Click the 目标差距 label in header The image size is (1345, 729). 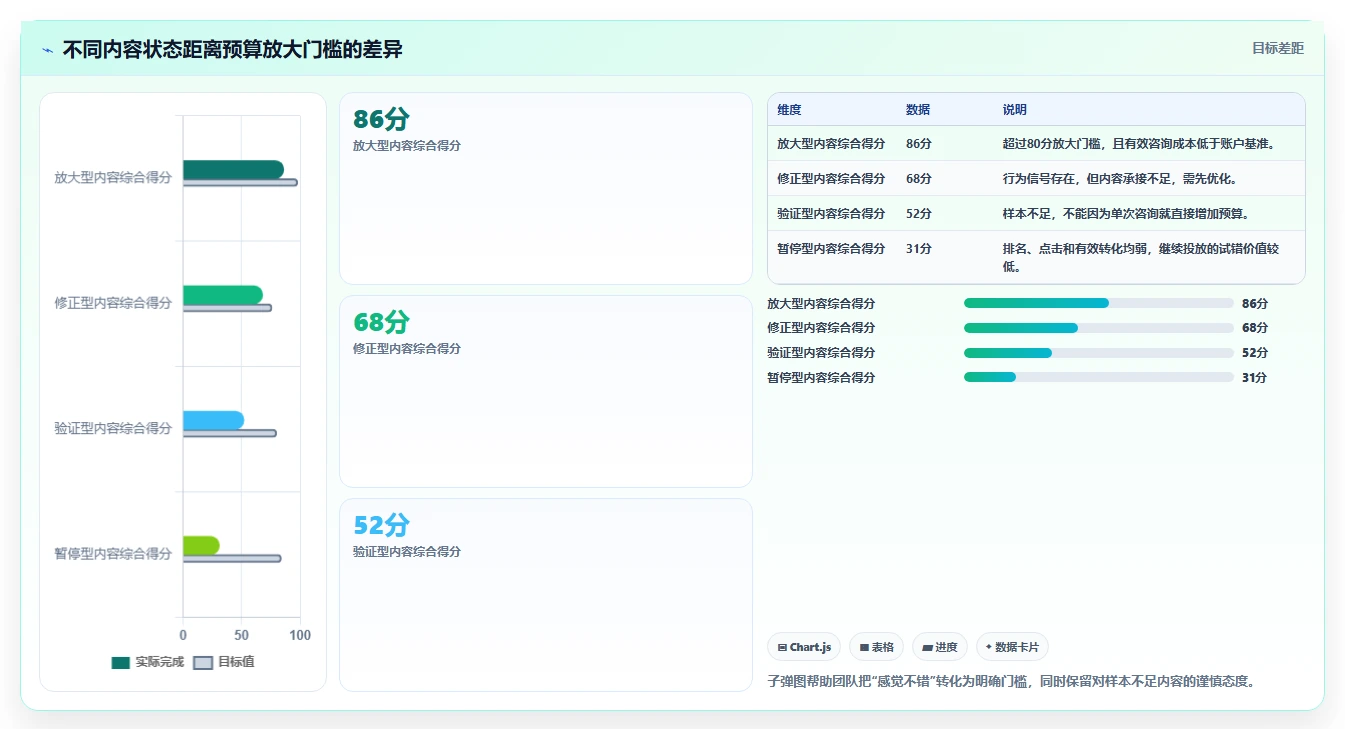(1277, 48)
